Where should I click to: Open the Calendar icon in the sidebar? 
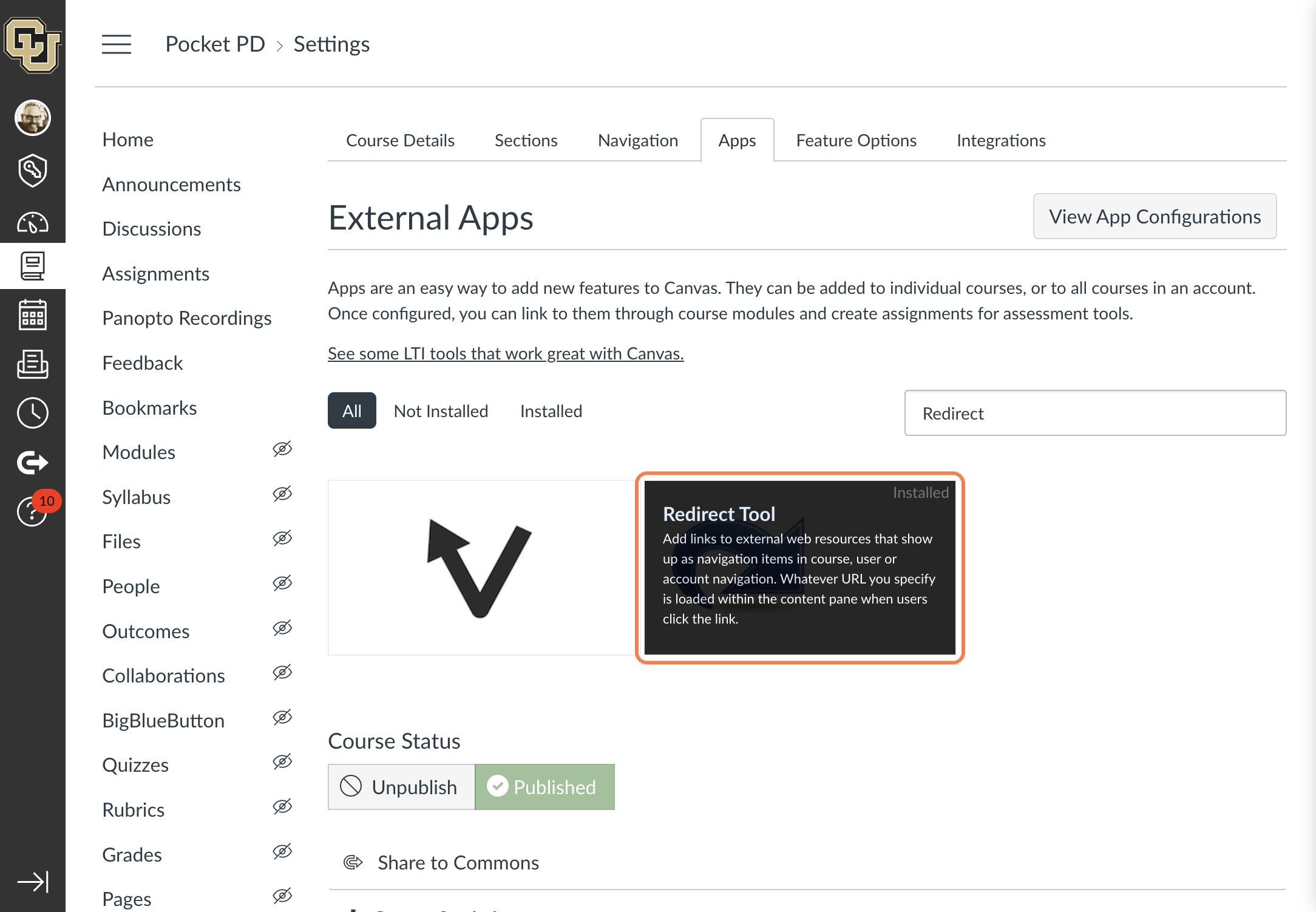[32, 315]
